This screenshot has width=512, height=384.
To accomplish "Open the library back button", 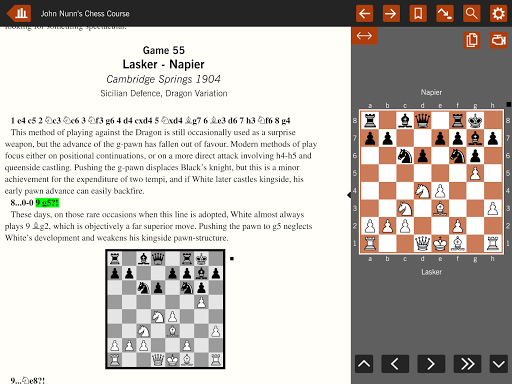I will pyautogui.click(x=19, y=13).
